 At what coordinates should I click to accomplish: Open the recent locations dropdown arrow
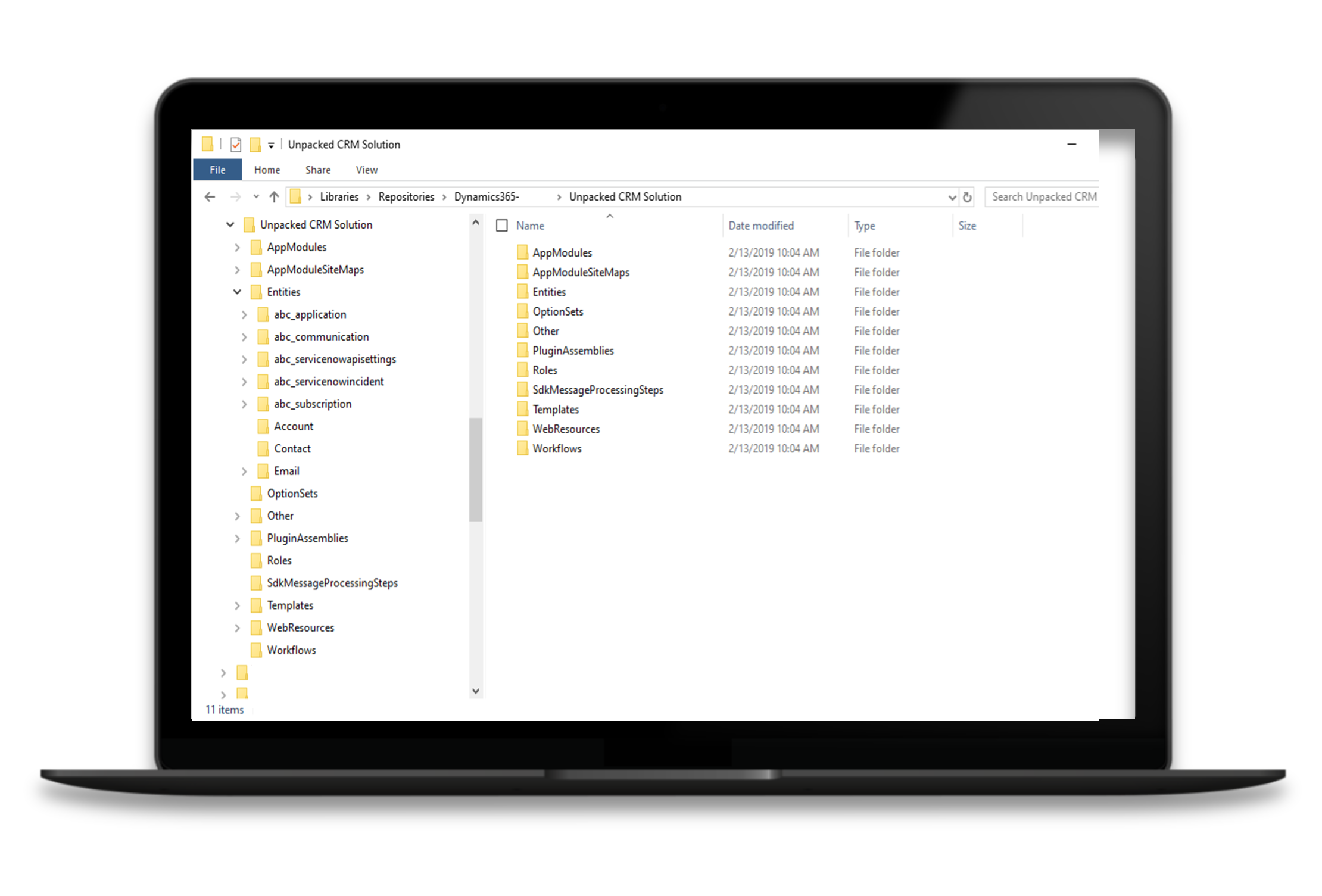[x=256, y=197]
